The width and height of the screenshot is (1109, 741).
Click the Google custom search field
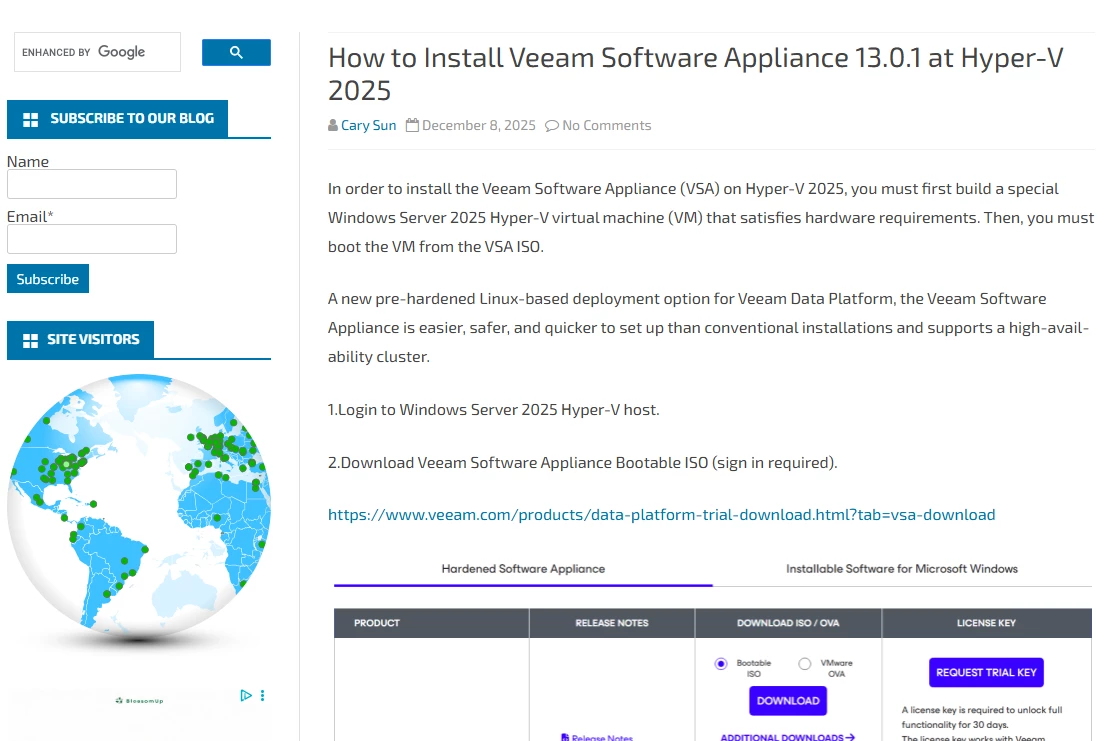pyautogui.click(x=97, y=52)
